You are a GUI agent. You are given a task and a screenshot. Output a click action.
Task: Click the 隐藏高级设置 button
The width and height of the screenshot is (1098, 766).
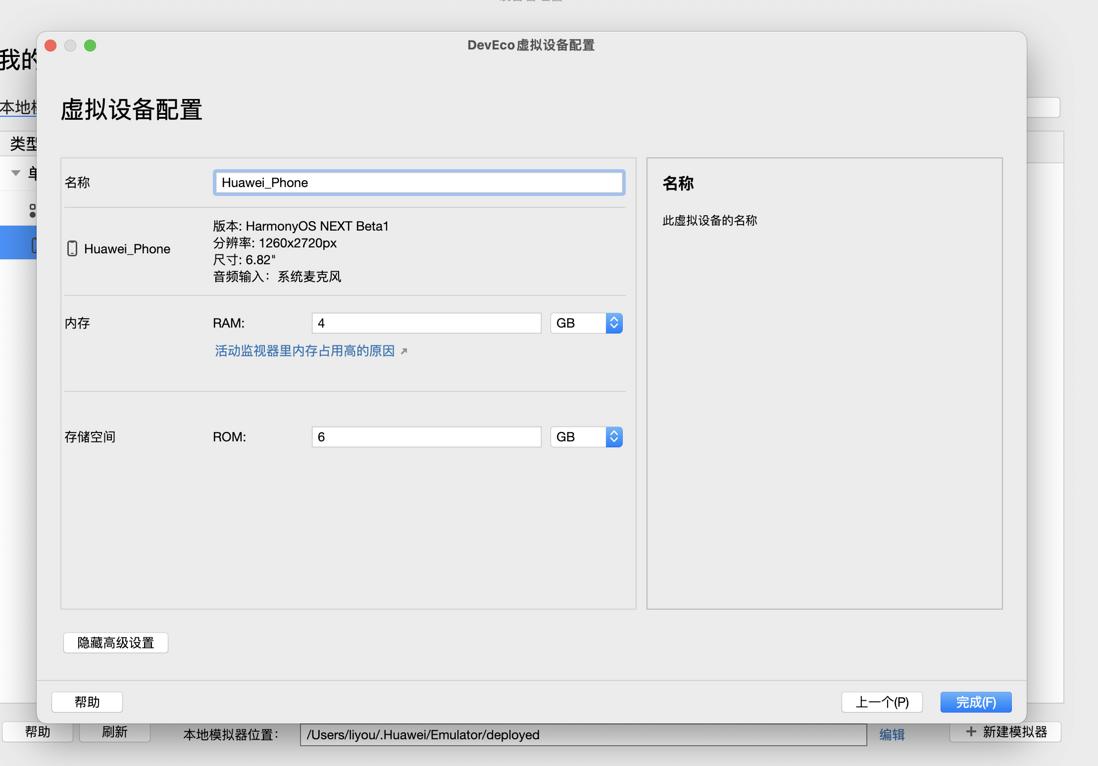[x=116, y=643]
